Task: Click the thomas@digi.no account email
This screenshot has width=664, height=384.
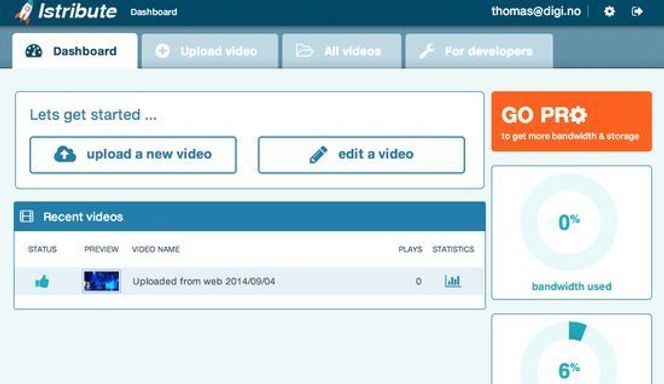Action: tap(536, 11)
